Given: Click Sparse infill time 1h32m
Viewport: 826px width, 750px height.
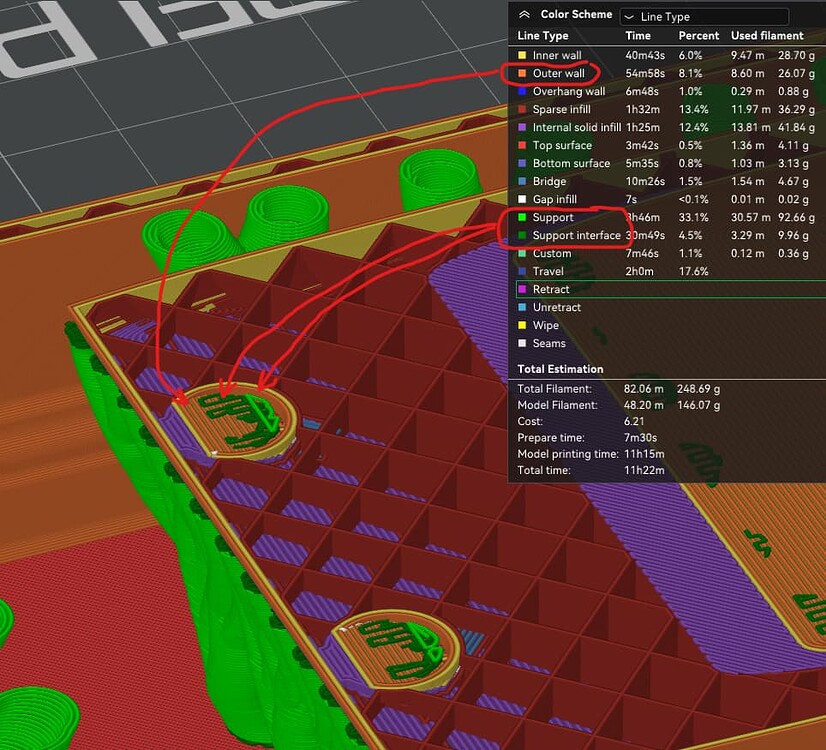Looking at the screenshot, I should click(x=643, y=110).
